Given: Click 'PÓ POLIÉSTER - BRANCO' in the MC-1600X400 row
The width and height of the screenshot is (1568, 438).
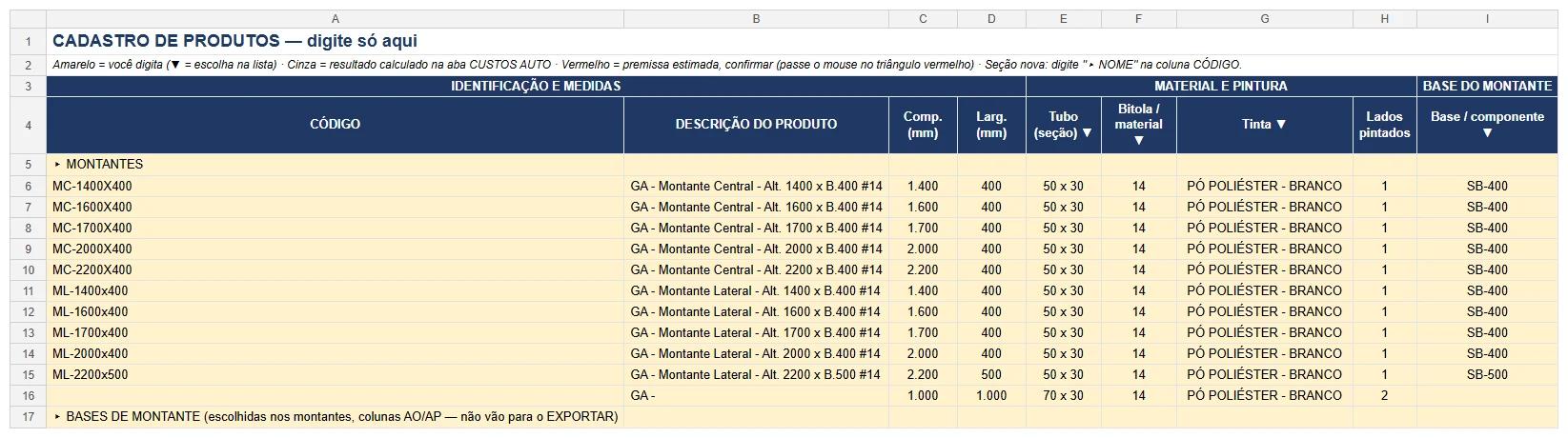Looking at the screenshot, I should point(1265,207).
